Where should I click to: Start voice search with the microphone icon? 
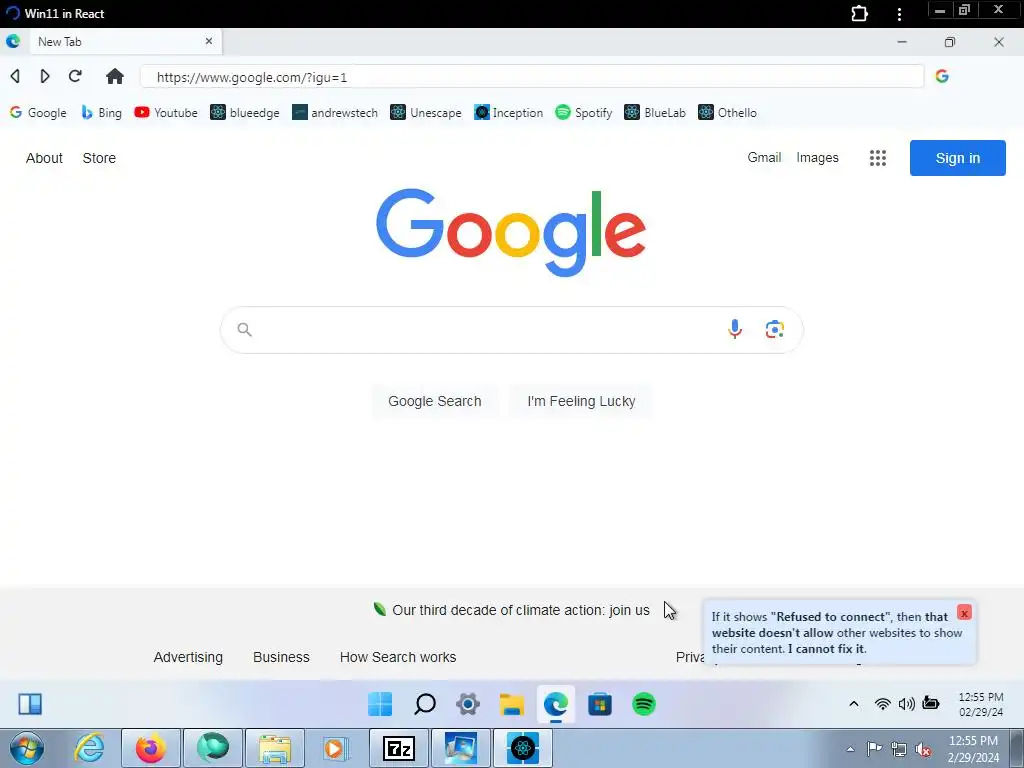click(735, 329)
